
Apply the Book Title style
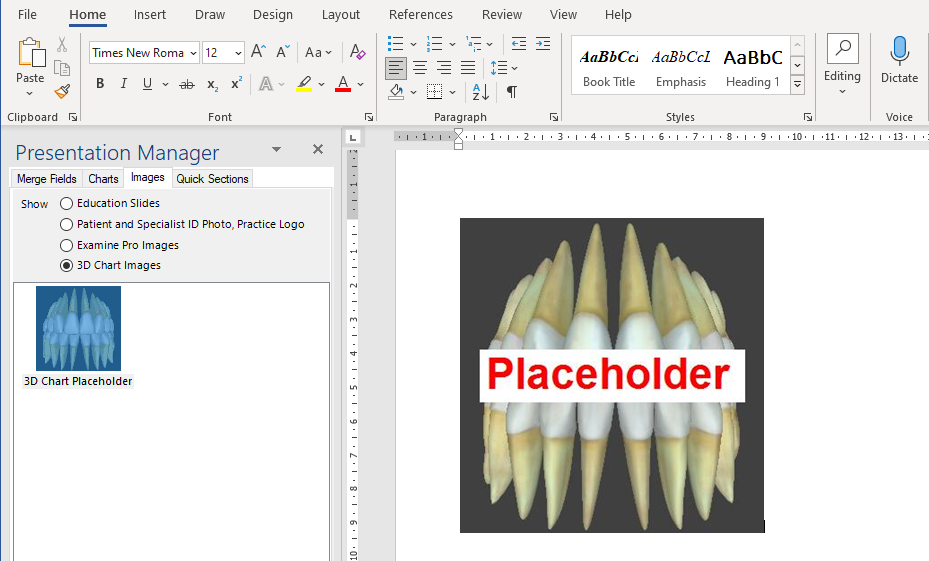click(609, 67)
